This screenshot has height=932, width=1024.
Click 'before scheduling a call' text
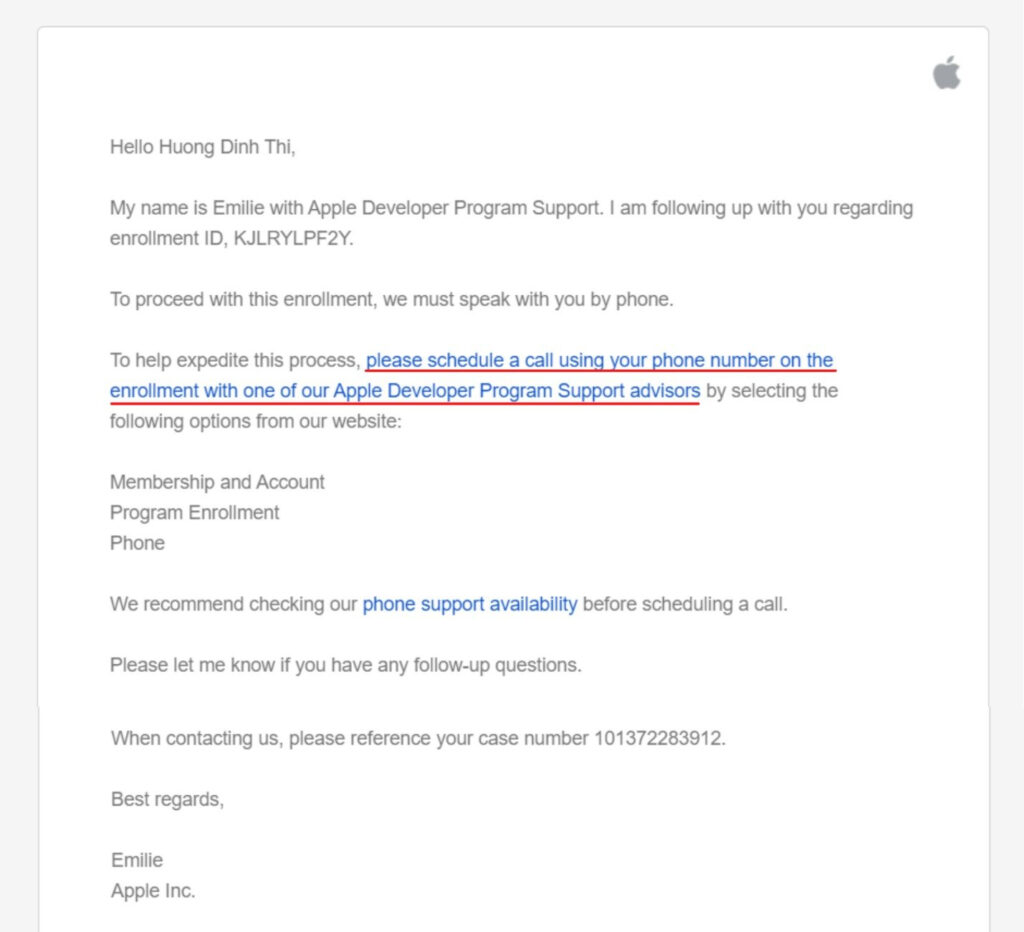[684, 604]
